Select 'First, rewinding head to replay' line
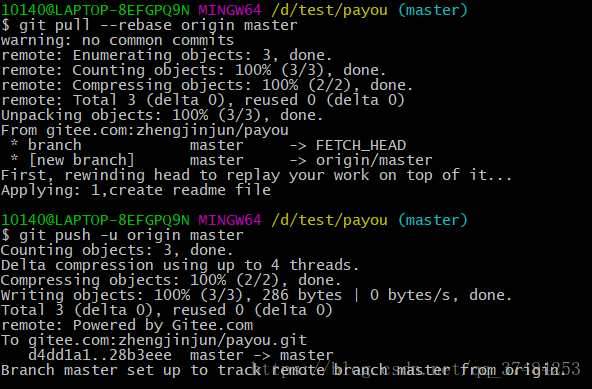The image size is (592, 389). coord(256,175)
